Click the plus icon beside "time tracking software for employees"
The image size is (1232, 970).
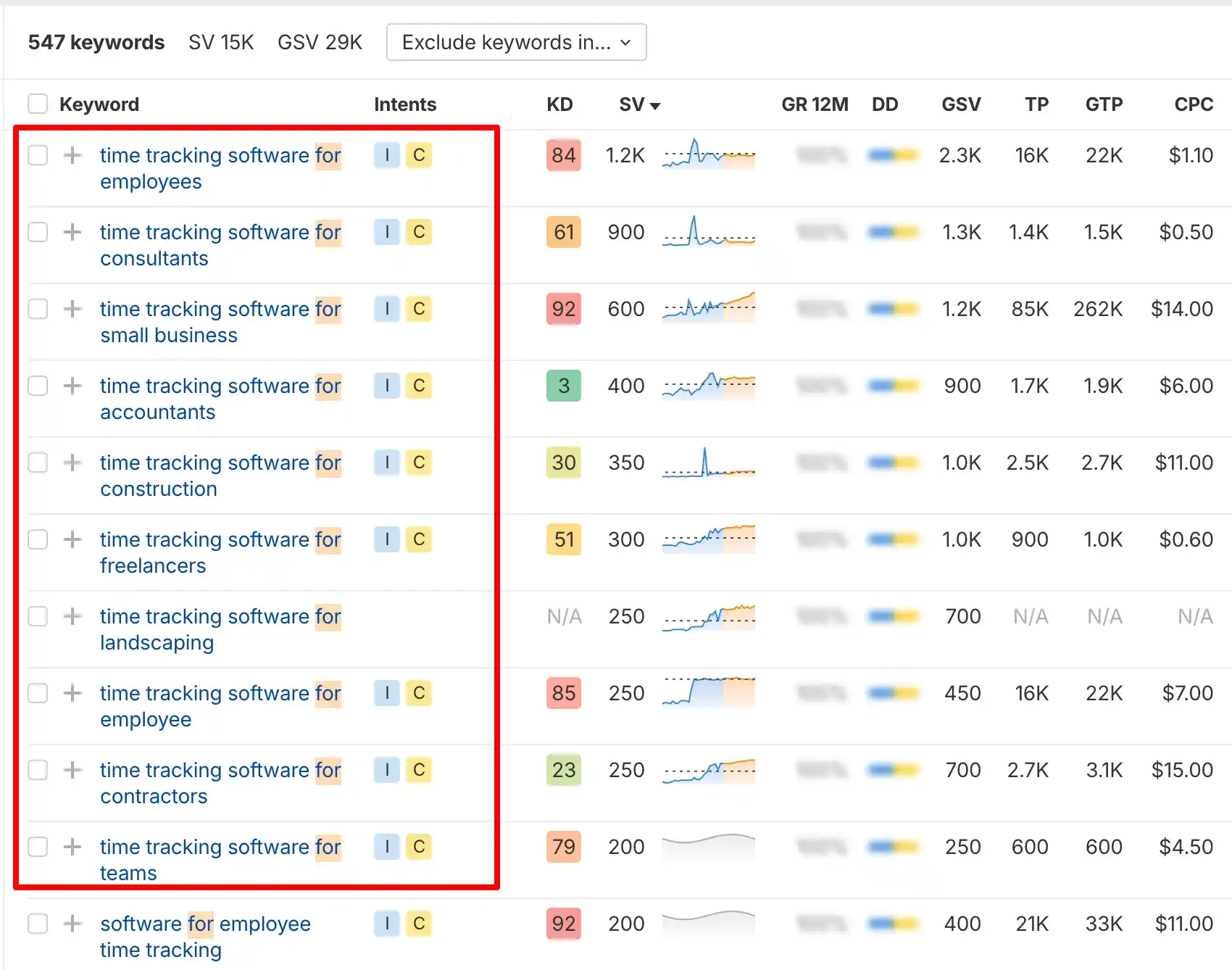pos(72,155)
